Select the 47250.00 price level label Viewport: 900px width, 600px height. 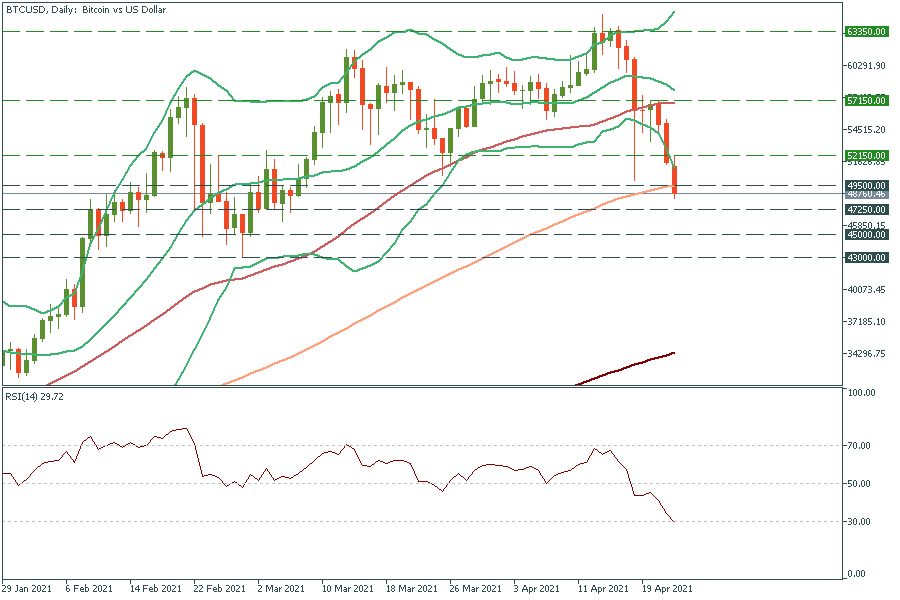(x=867, y=210)
